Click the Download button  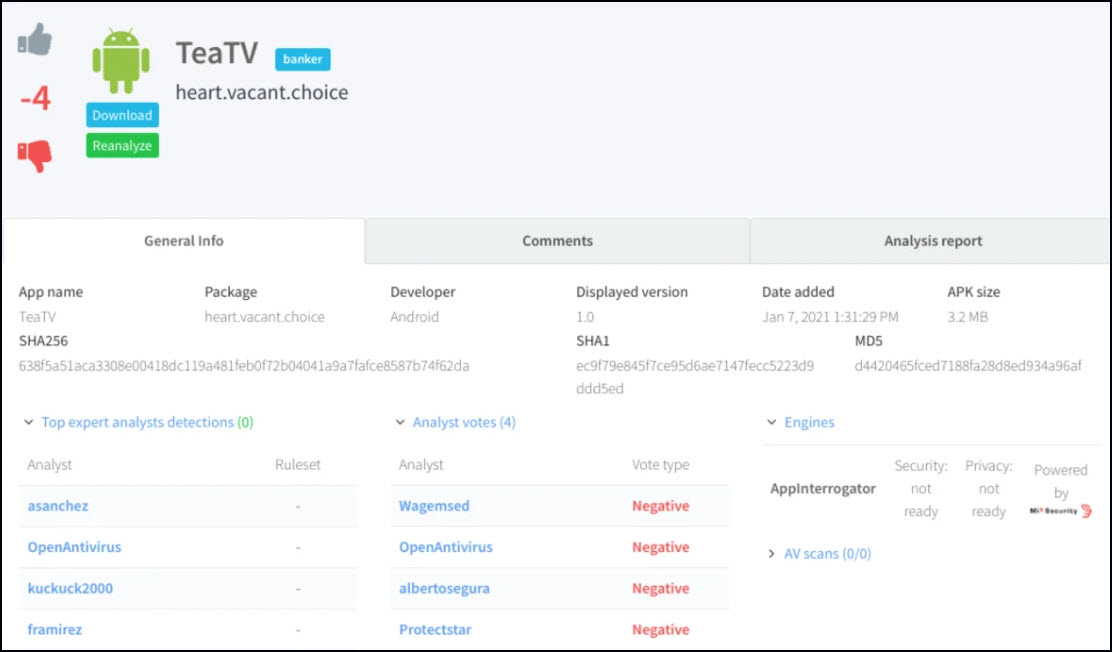[x=122, y=115]
